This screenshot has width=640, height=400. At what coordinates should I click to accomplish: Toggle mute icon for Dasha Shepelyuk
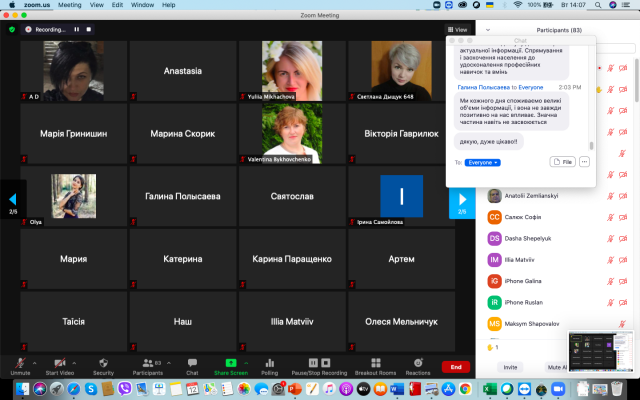[x=611, y=238]
